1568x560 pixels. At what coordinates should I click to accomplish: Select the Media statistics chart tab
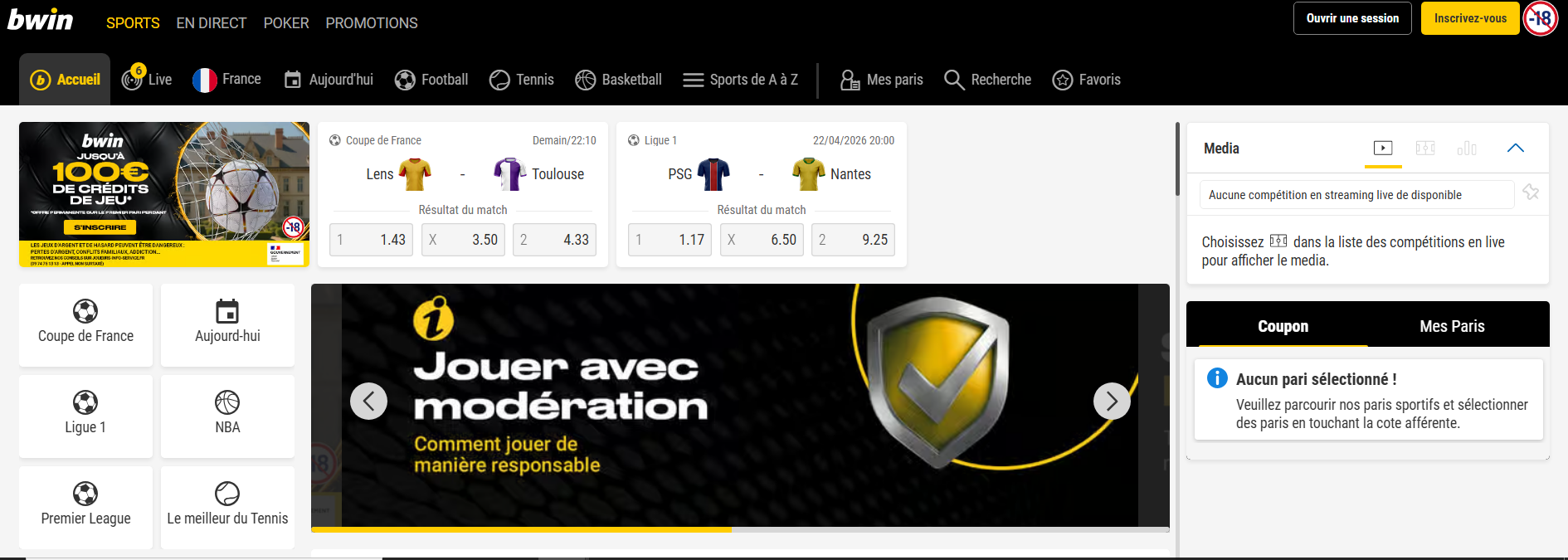pos(1467,148)
